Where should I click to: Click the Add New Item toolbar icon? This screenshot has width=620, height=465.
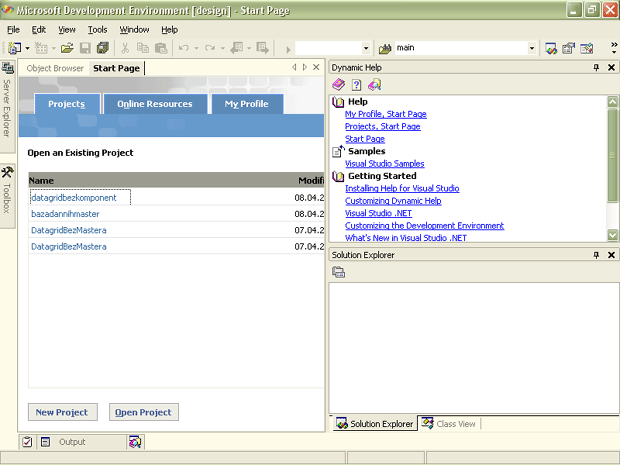pos(41,48)
